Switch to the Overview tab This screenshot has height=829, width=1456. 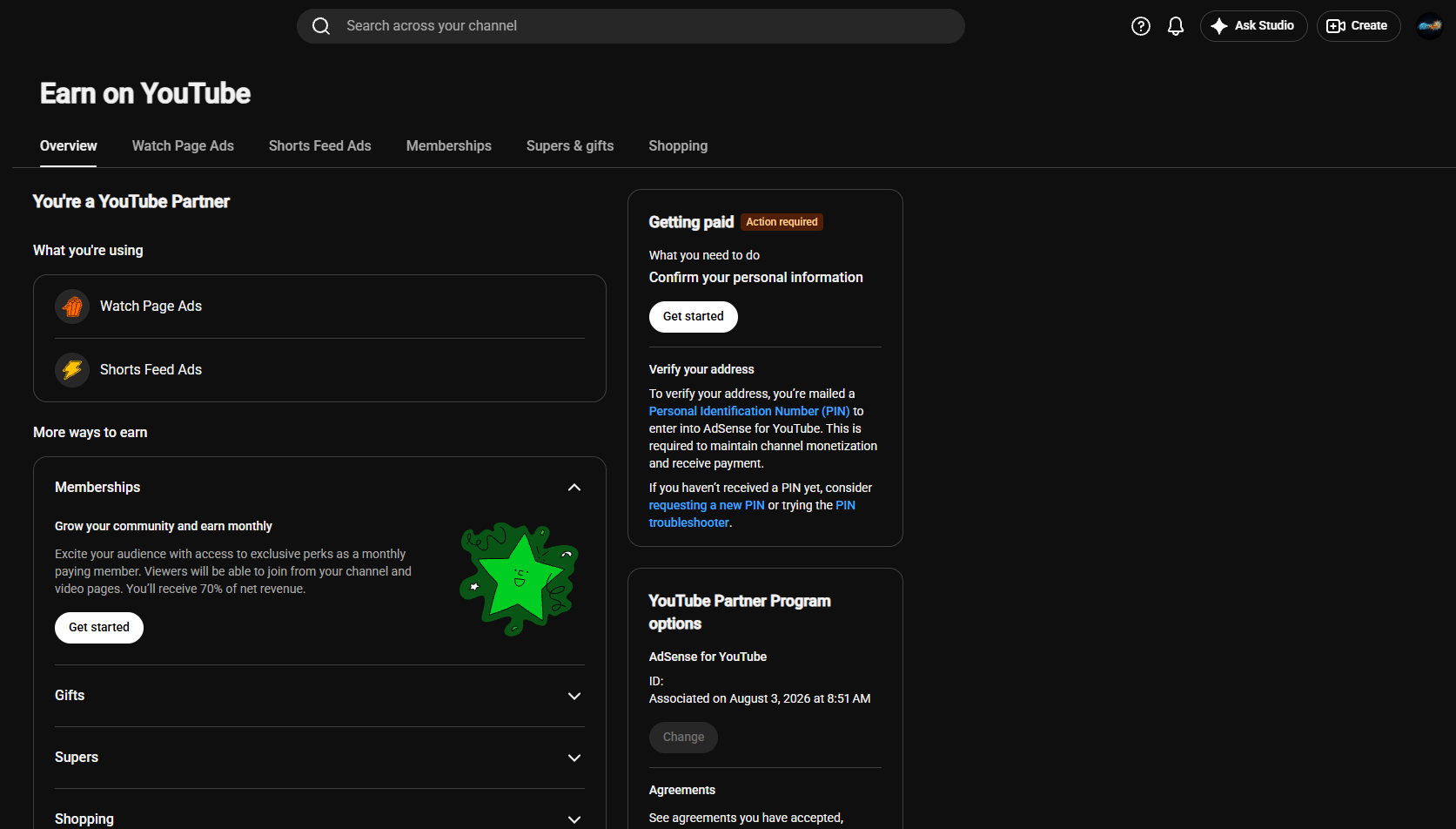click(69, 146)
